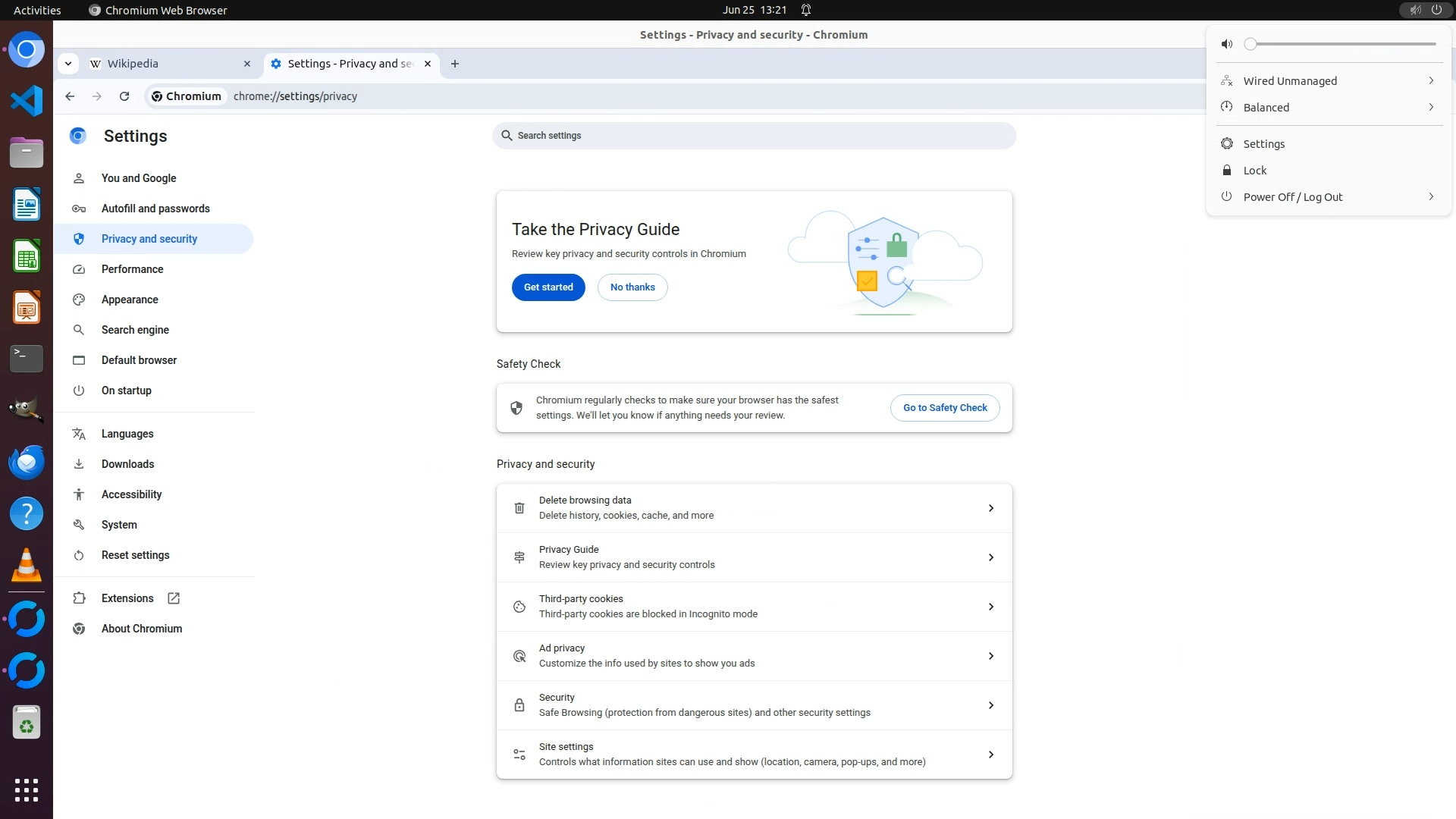Click Go to Safety Check button
This screenshot has height=819, width=1456.
945,408
